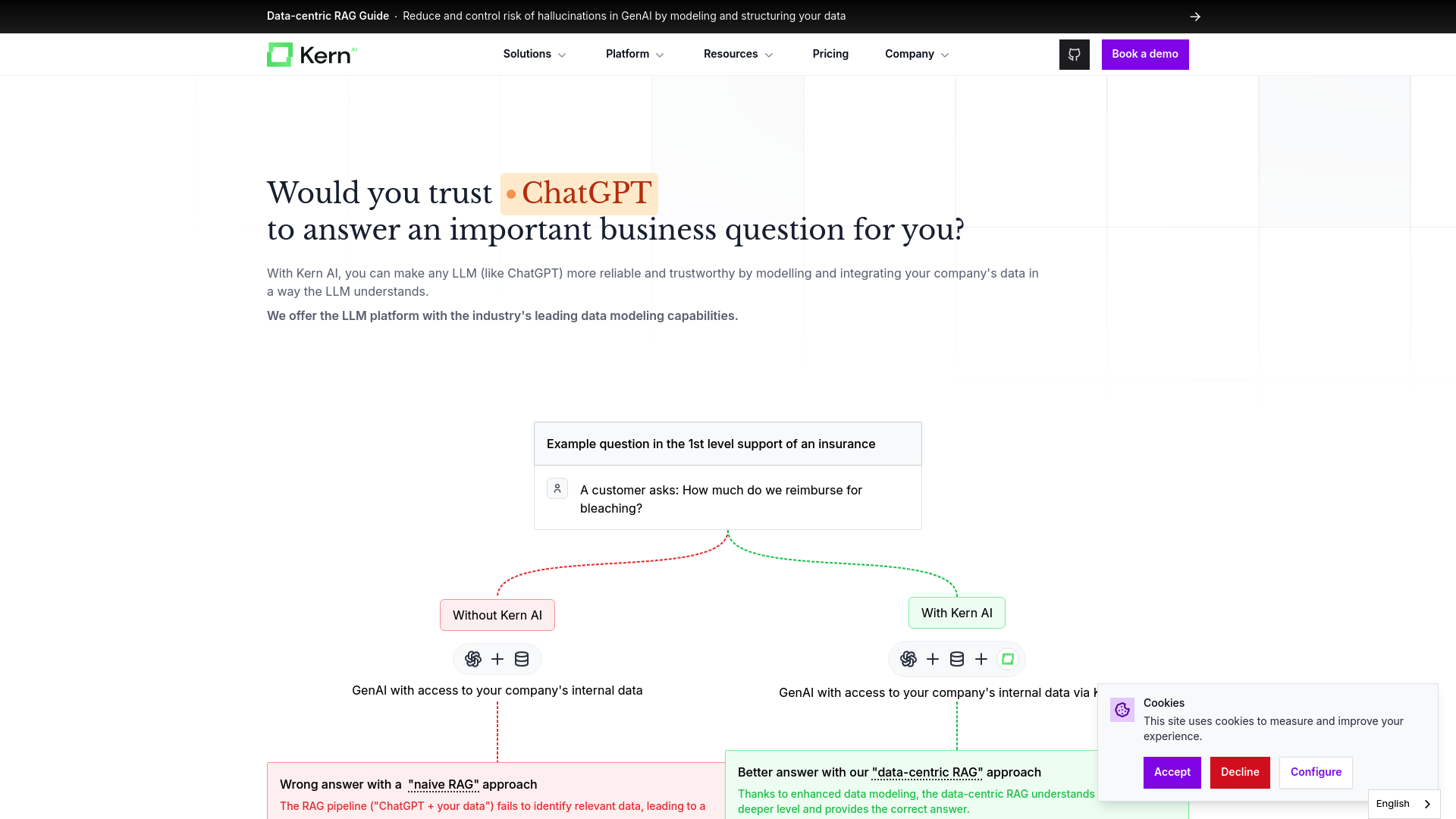Click the Data-centric RAG Guide link
The width and height of the screenshot is (1456, 819).
click(x=327, y=16)
